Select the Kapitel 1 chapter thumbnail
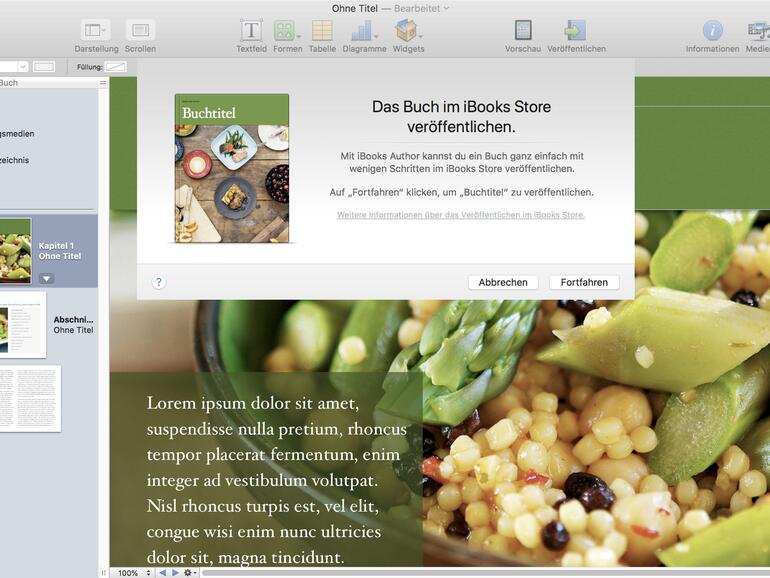Screen dimensions: 770x578 coord(15,251)
